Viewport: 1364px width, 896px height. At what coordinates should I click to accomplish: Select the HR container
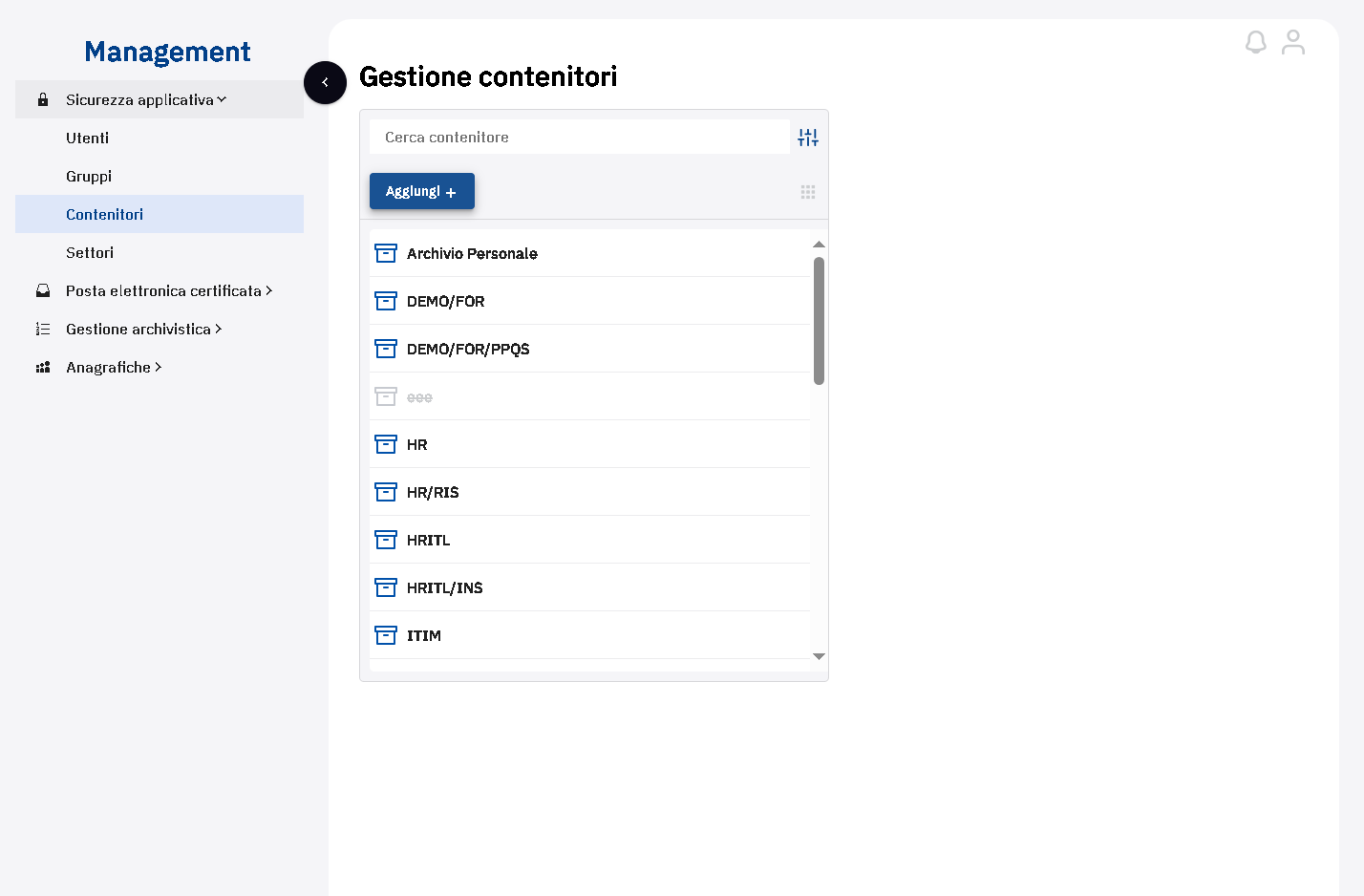pos(589,444)
